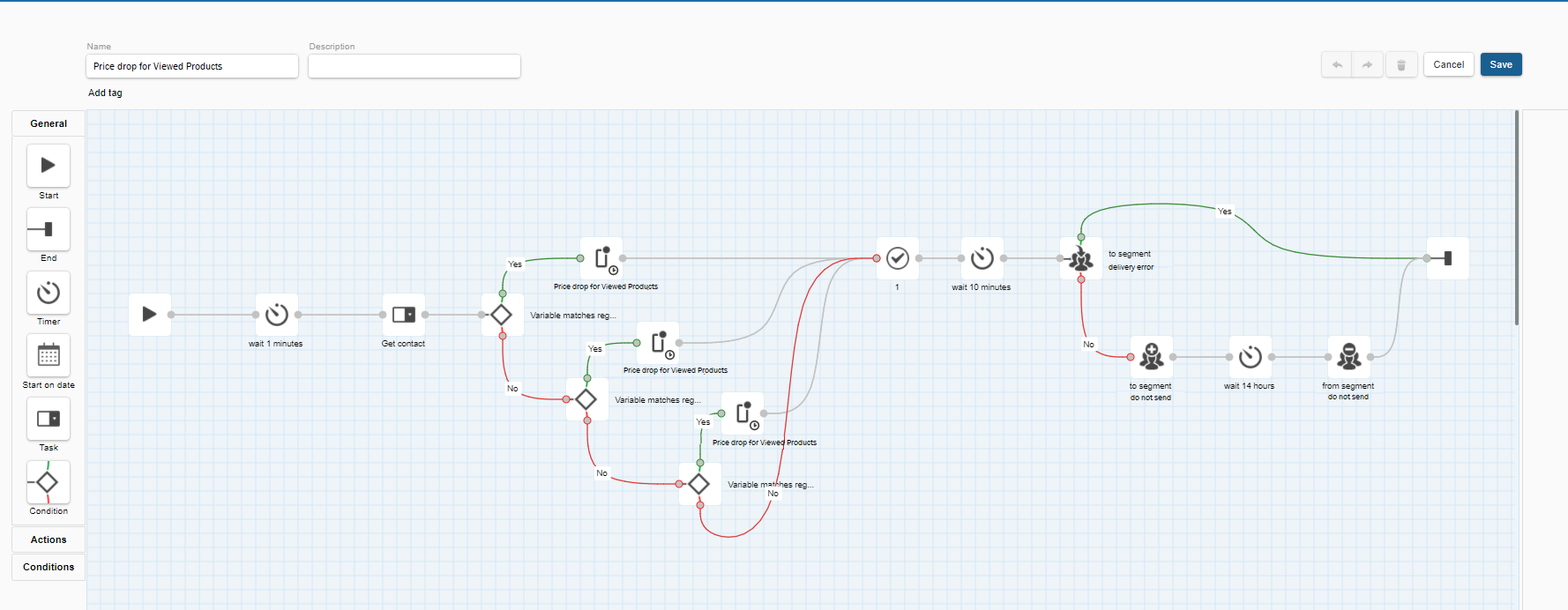The width and height of the screenshot is (1568, 610).
Task: Expand the Actions section
Action: [x=49, y=539]
